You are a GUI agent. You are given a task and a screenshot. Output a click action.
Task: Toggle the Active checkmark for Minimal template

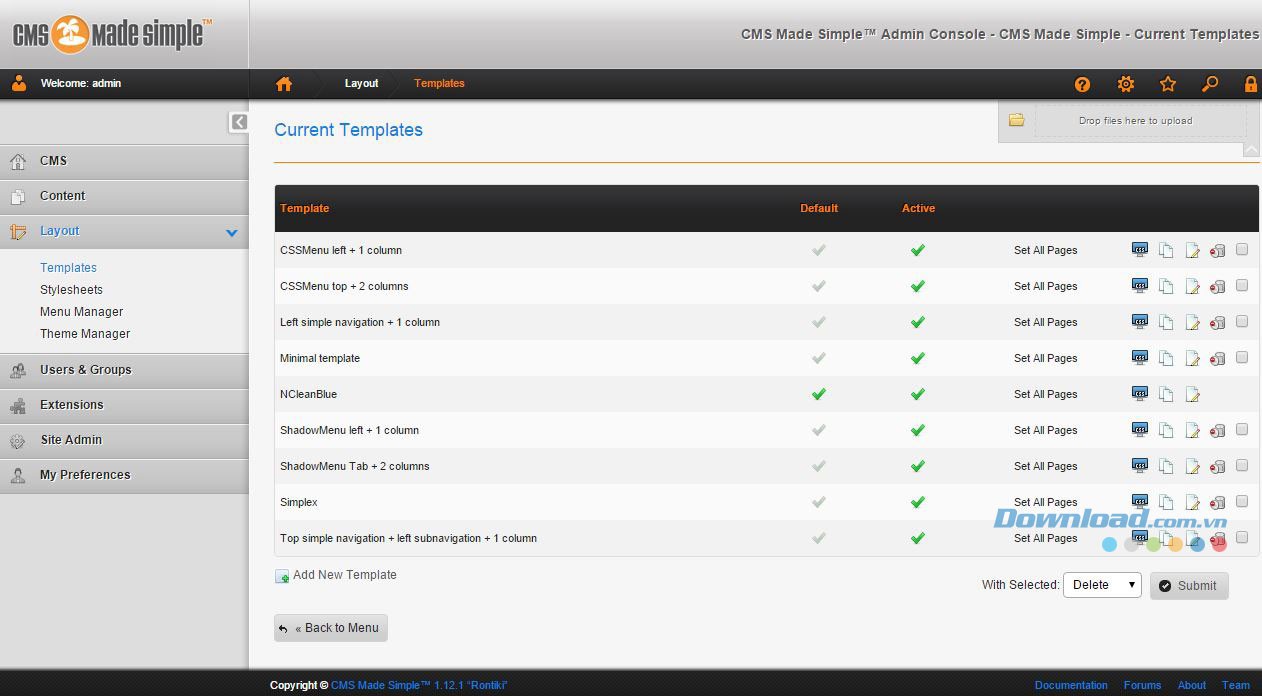pos(917,357)
